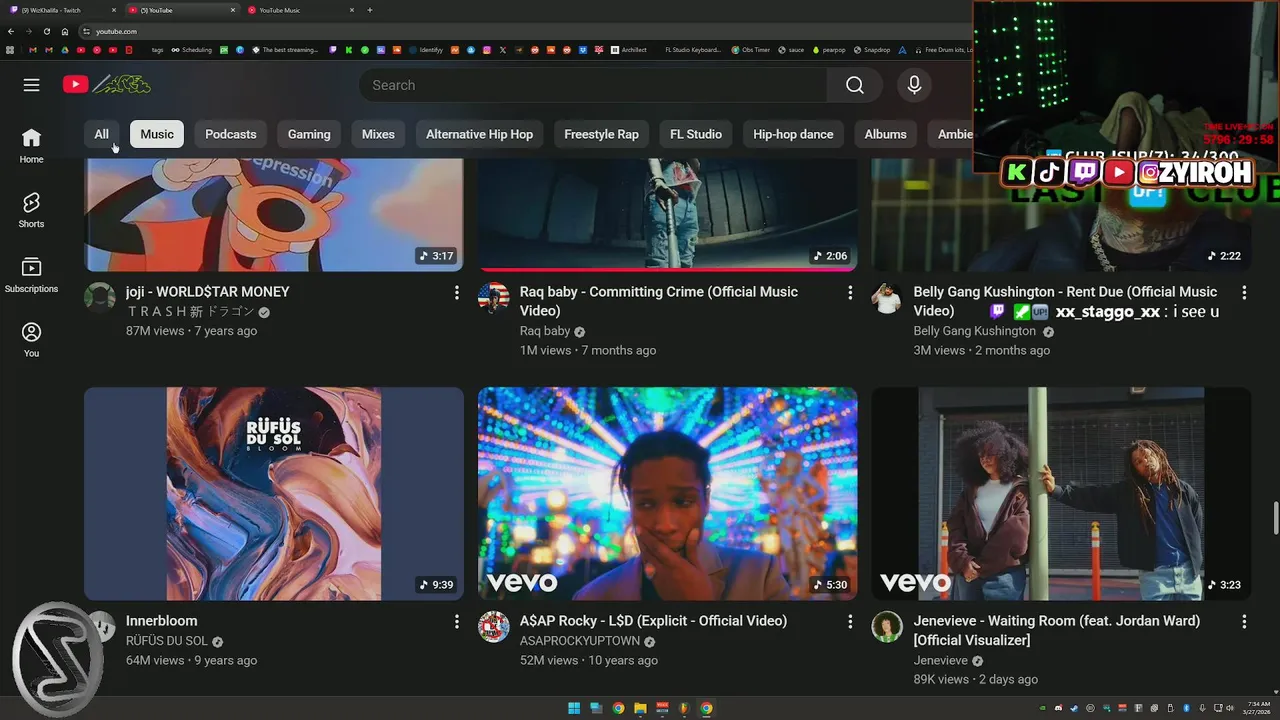Open the Scheduling bookmark

pos(192,49)
